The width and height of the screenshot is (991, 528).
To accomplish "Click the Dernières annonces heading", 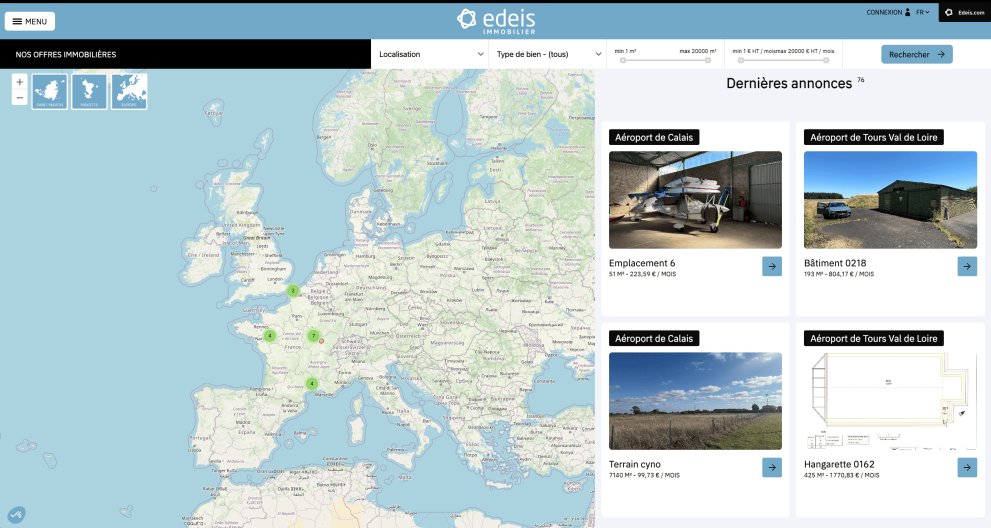I will [789, 83].
